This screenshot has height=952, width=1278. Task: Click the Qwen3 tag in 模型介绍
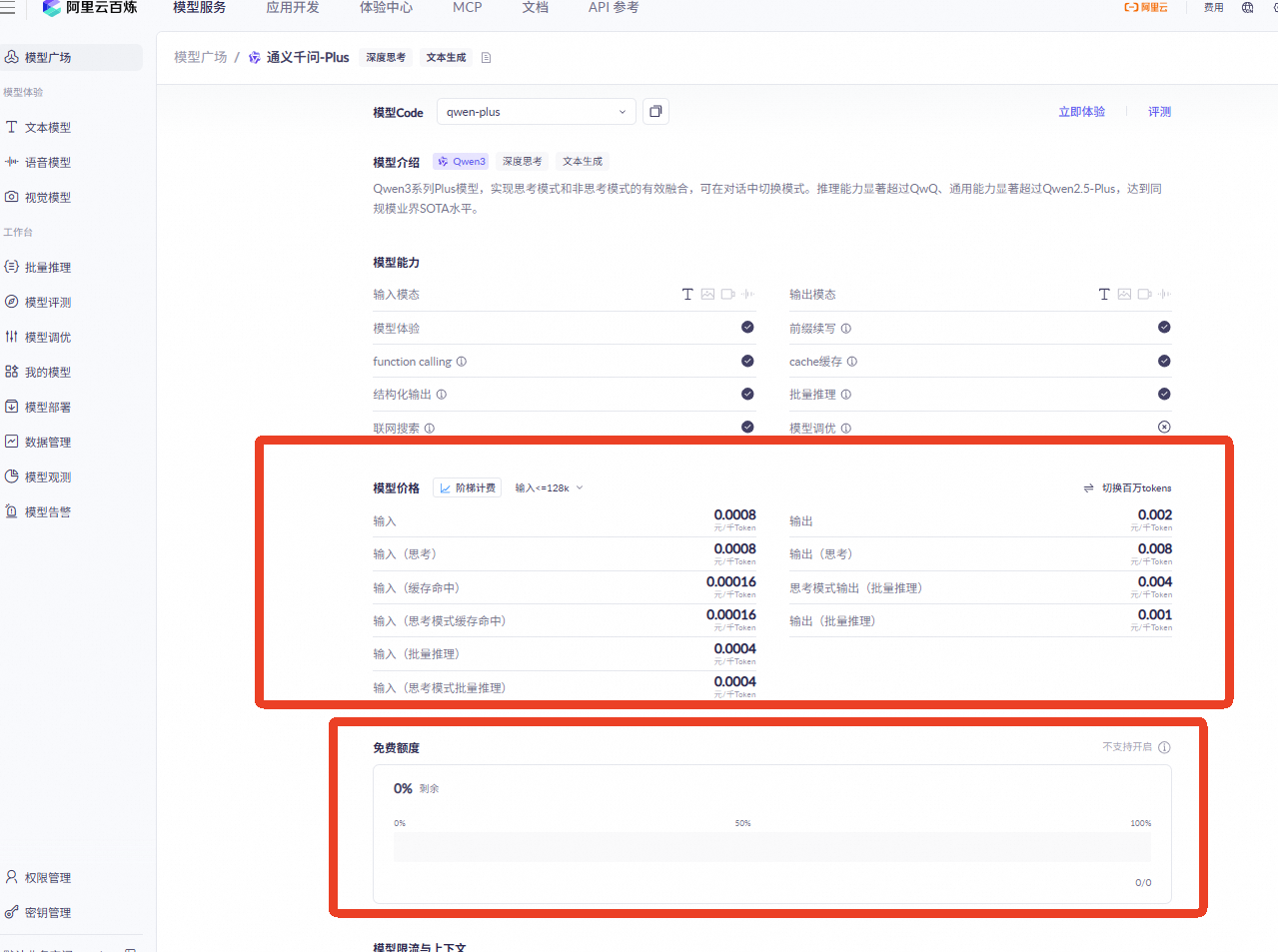click(x=462, y=162)
